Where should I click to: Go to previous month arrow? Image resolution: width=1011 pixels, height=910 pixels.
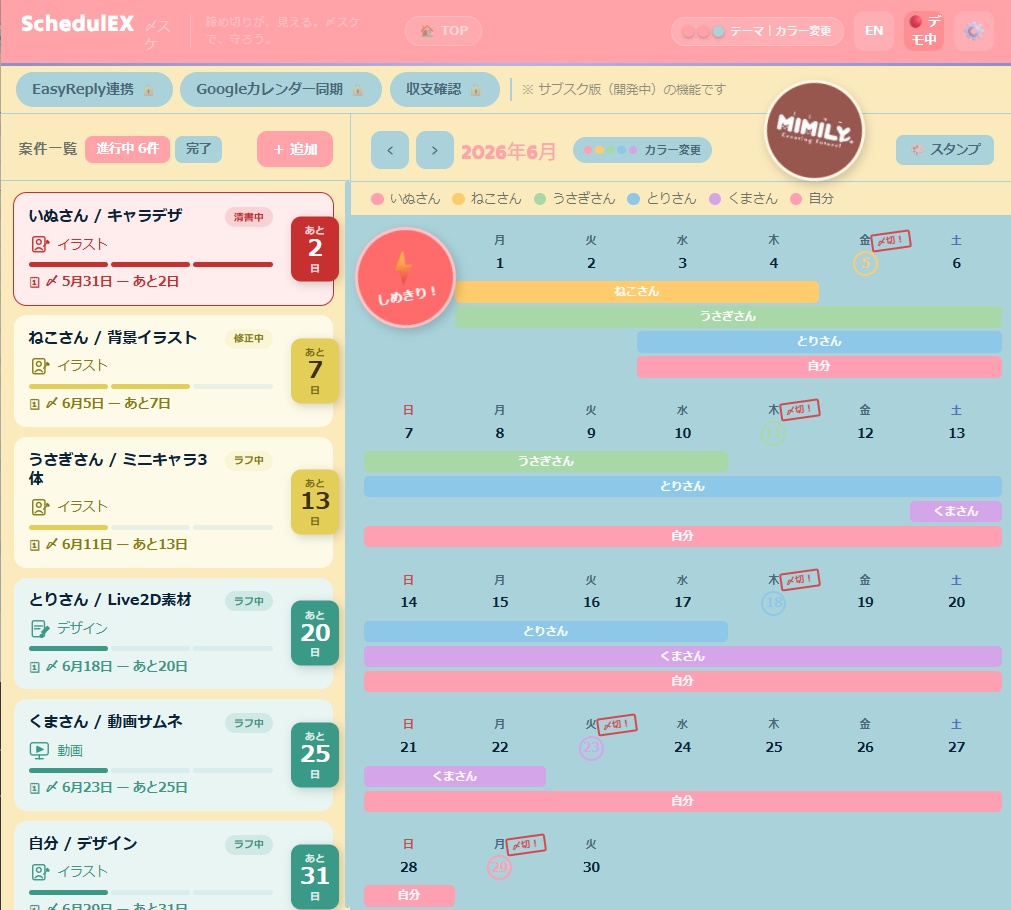389,150
